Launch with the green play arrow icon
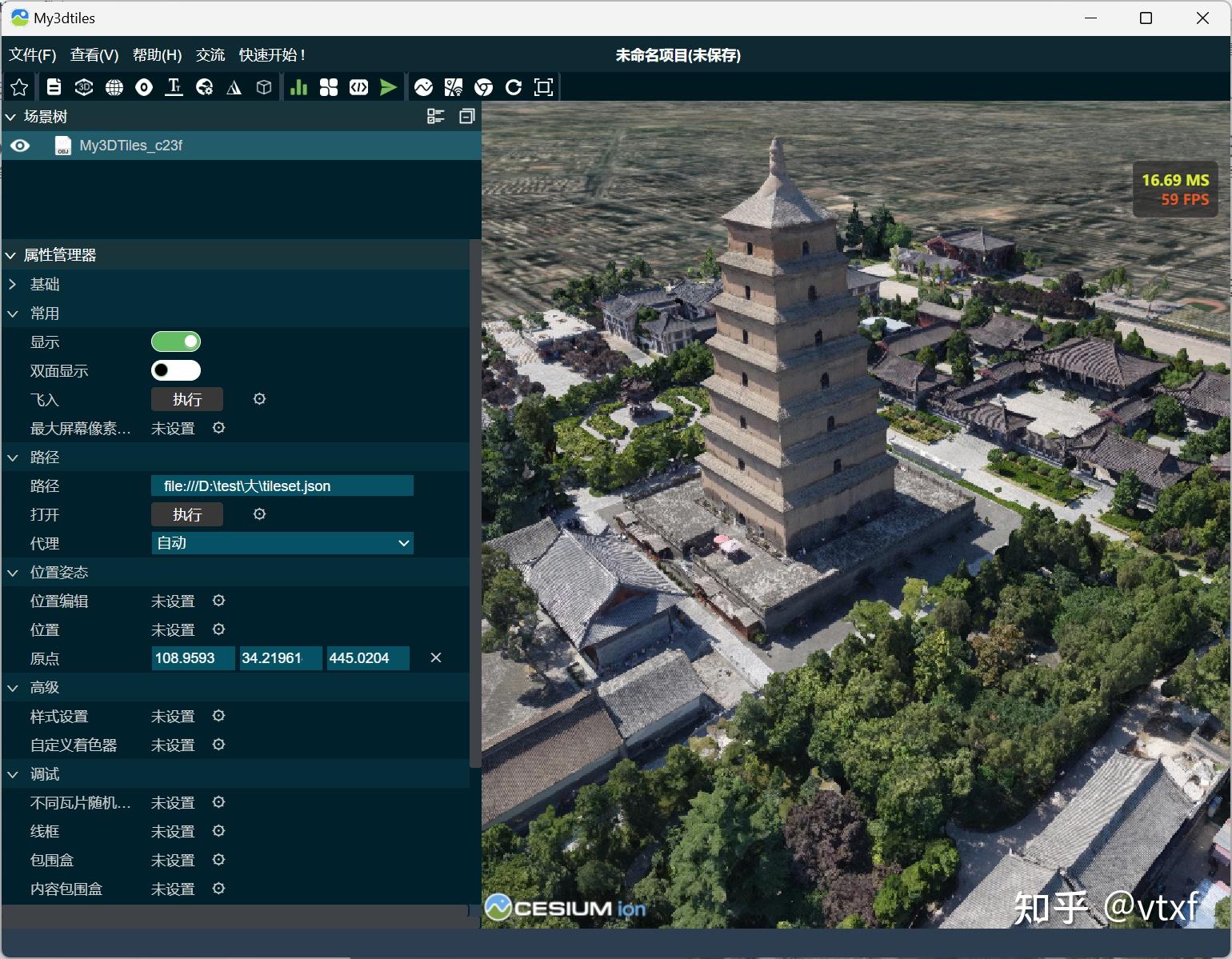1232x959 pixels. [x=389, y=87]
